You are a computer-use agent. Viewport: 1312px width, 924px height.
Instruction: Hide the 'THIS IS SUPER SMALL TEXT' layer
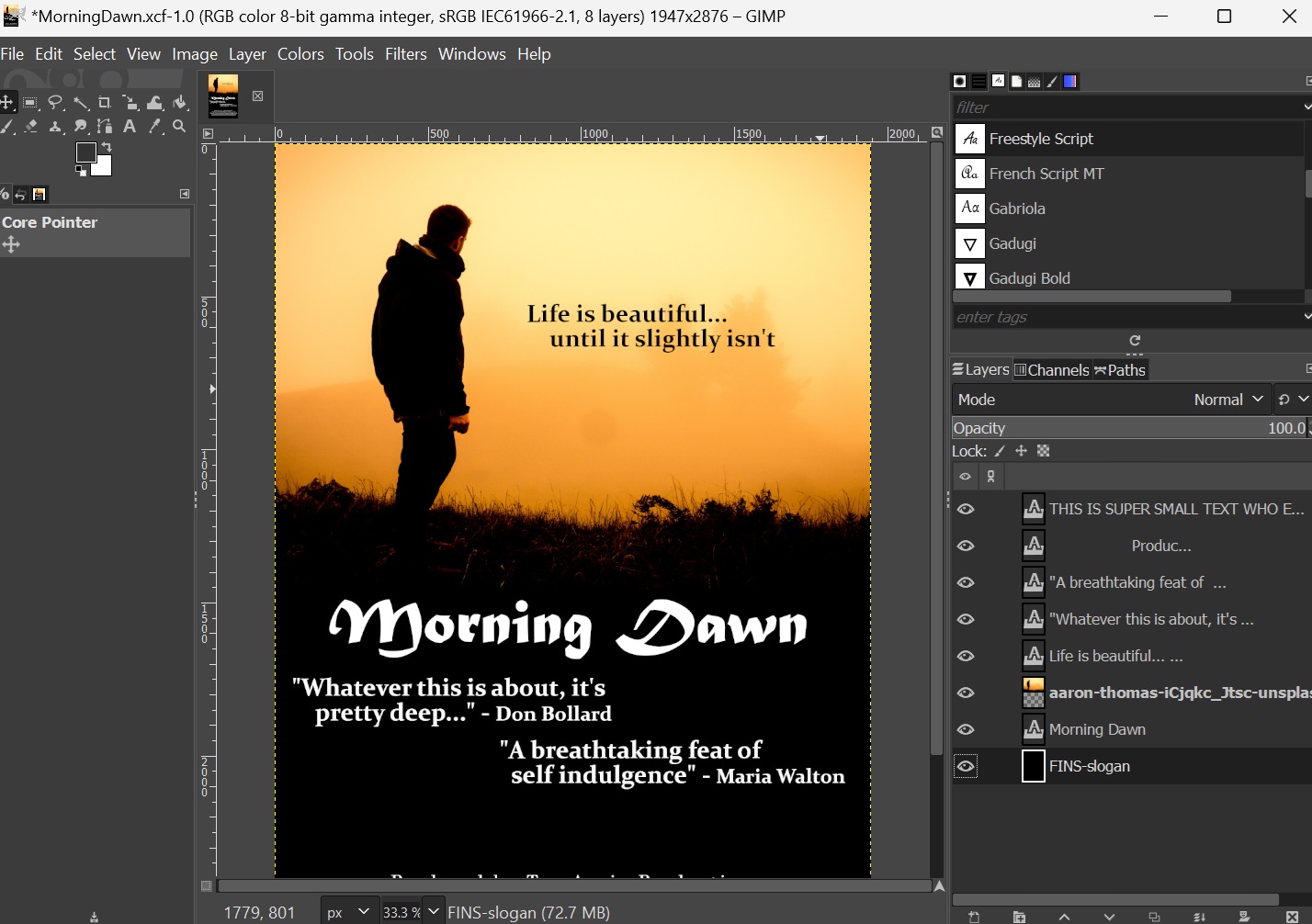click(966, 509)
